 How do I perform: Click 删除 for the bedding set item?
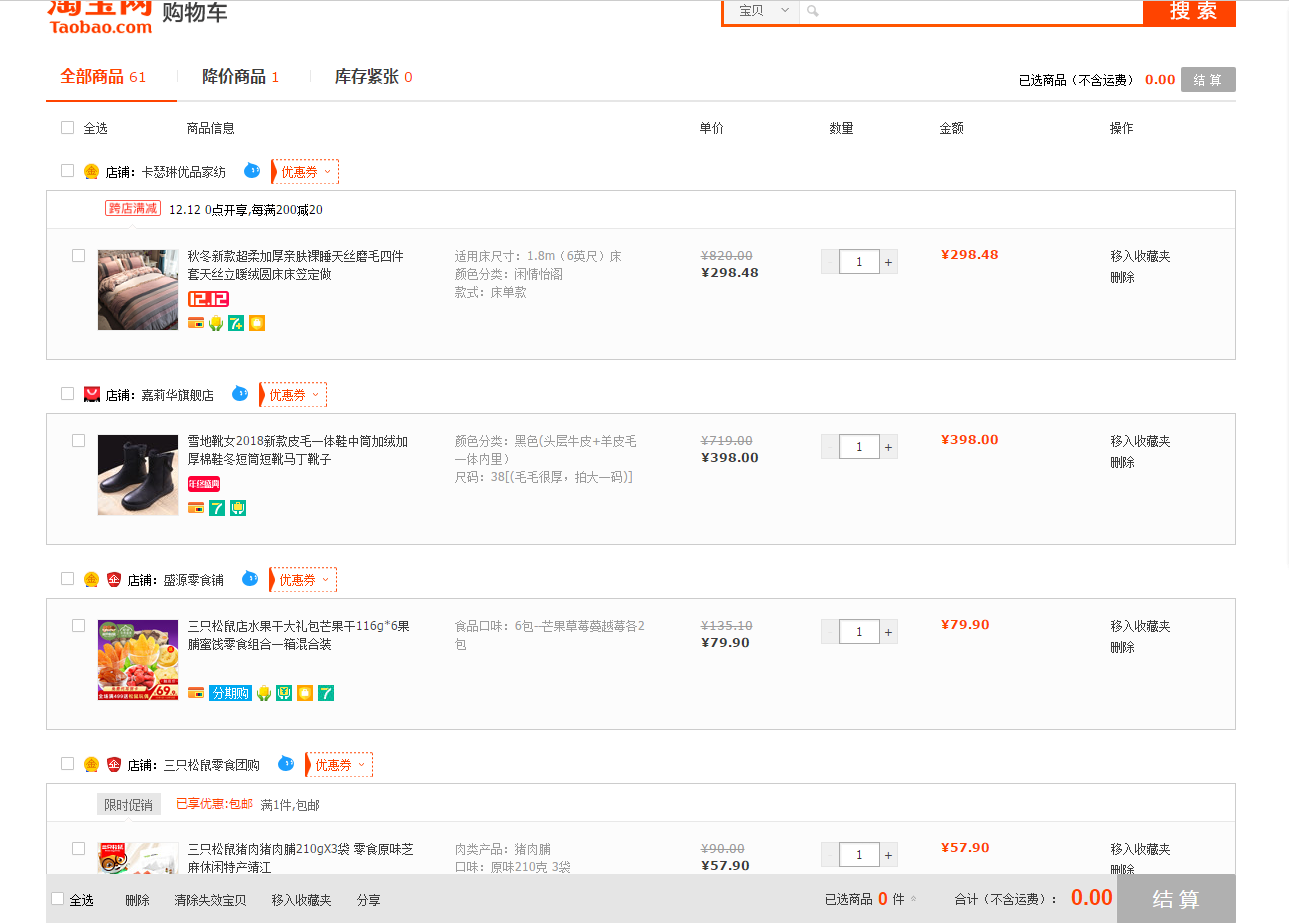click(x=1122, y=277)
